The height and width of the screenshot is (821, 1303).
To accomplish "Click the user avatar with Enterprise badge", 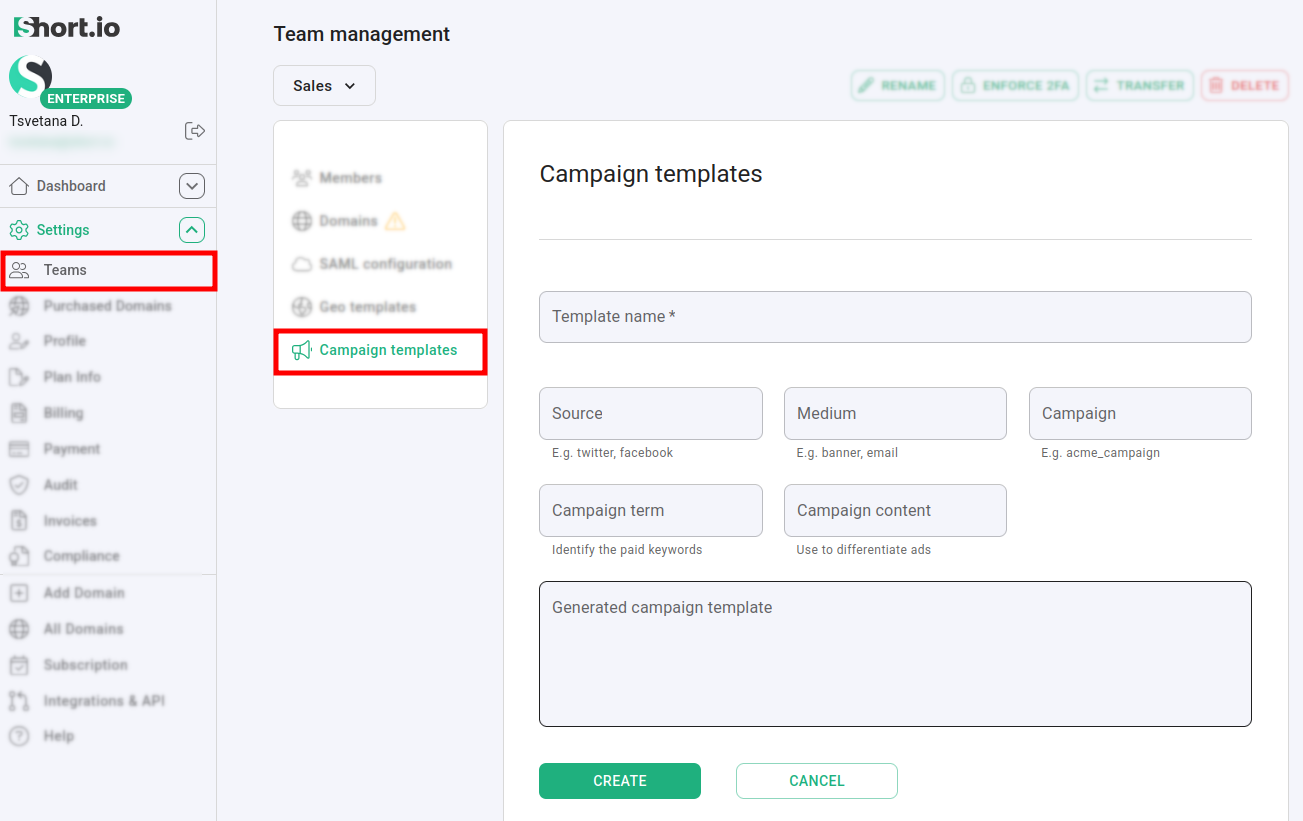I will point(32,78).
